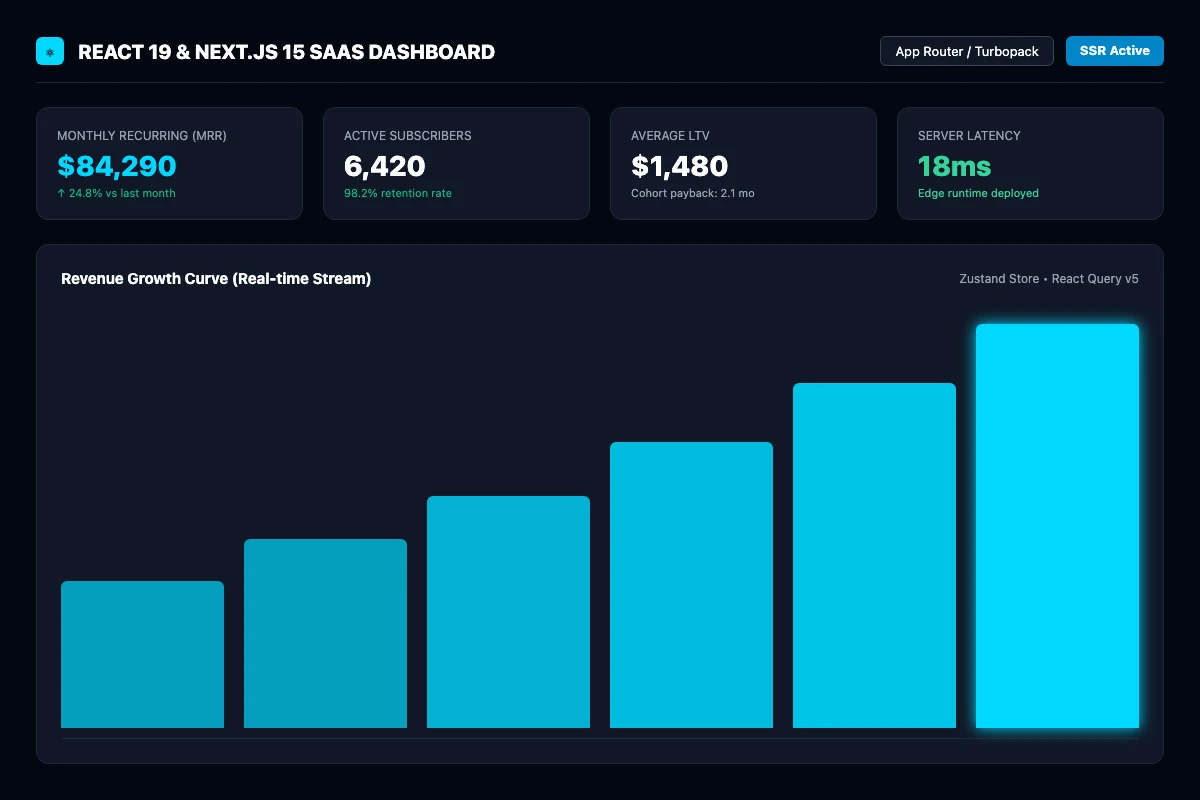Viewport: 1200px width, 800px height.
Task: Click the 18ms latency value
Action: tap(955, 166)
